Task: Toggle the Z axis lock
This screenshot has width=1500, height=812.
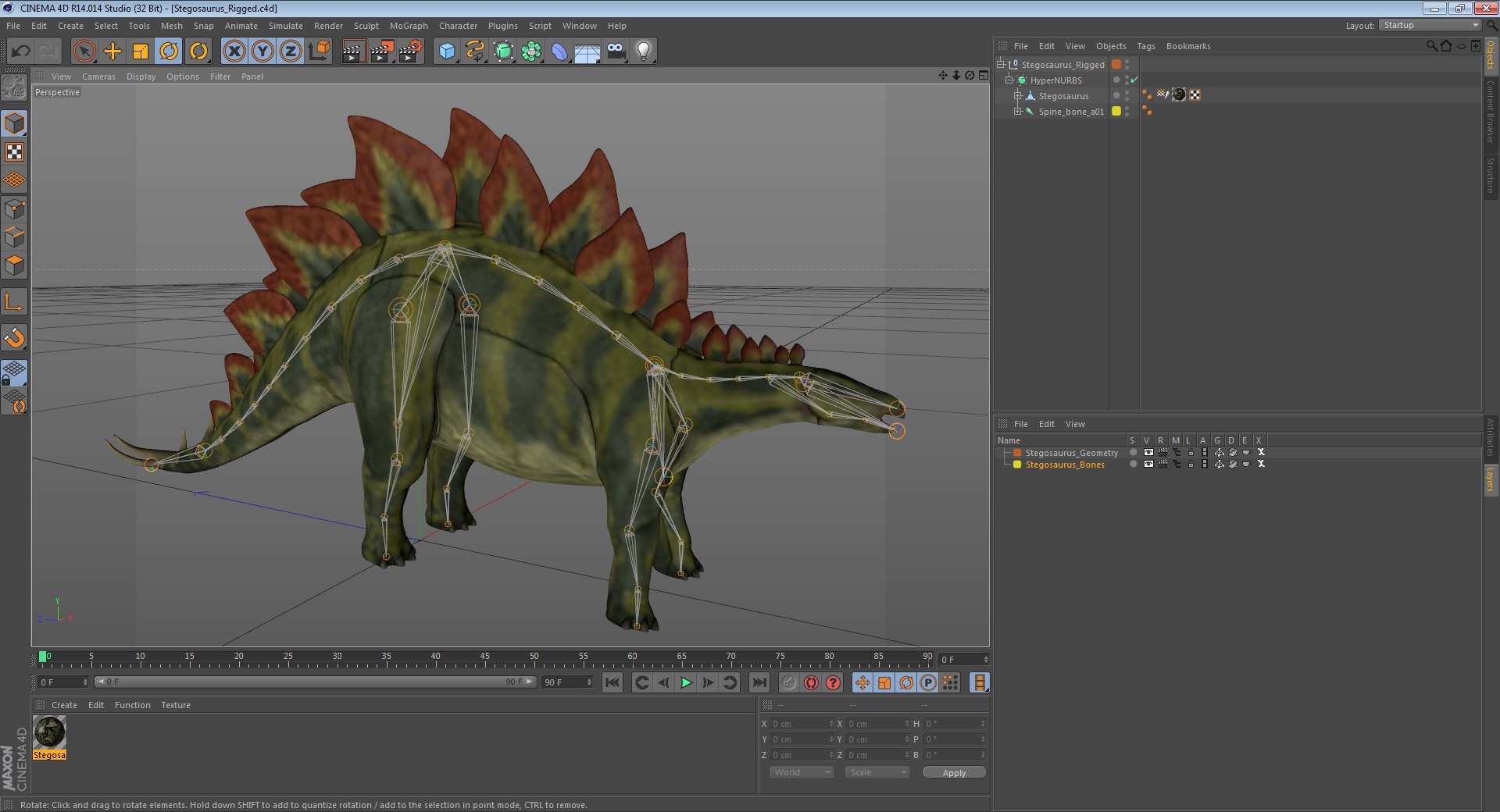Action: click(x=291, y=52)
